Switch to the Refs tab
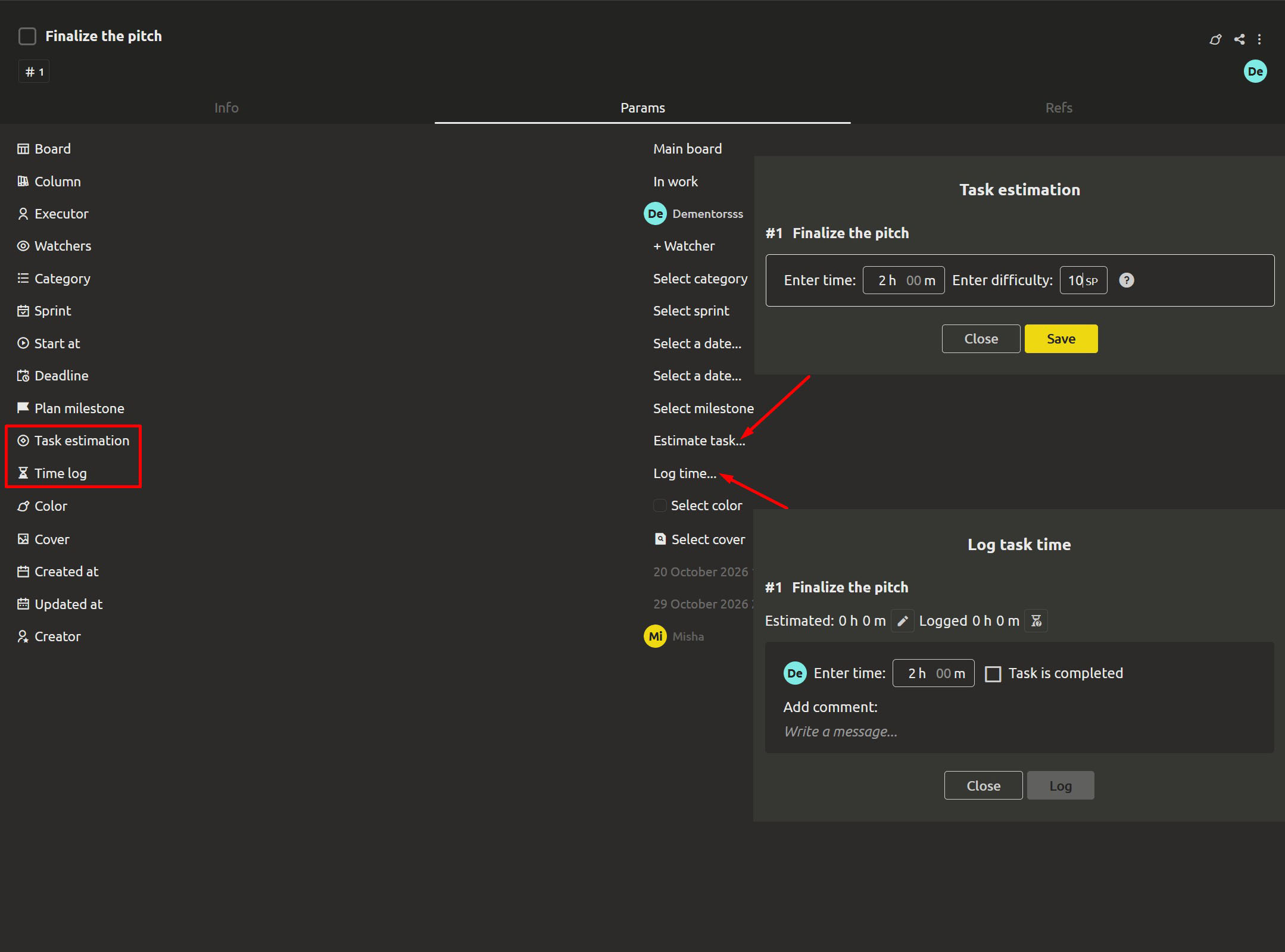 [x=1059, y=108]
